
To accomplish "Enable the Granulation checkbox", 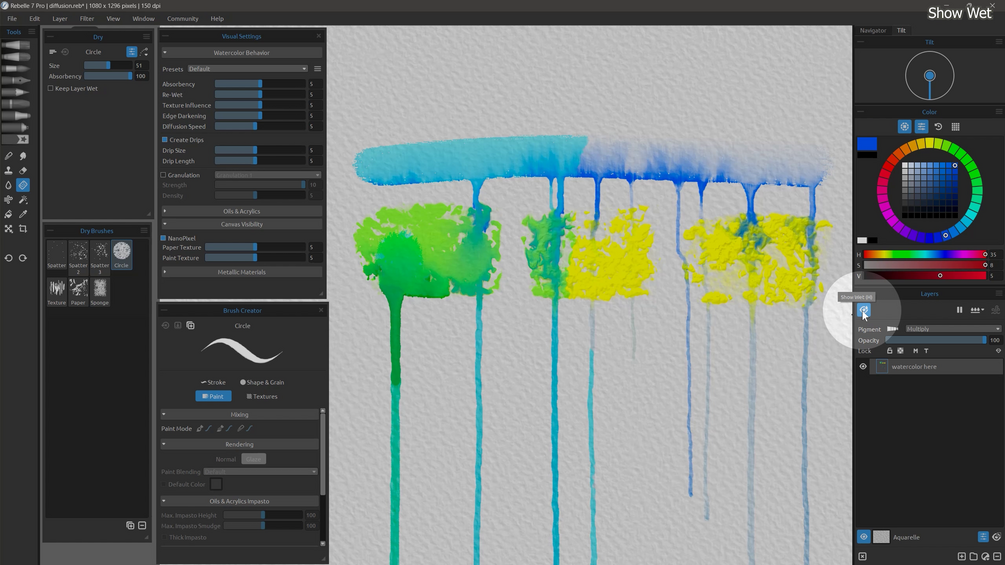I will coord(163,175).
